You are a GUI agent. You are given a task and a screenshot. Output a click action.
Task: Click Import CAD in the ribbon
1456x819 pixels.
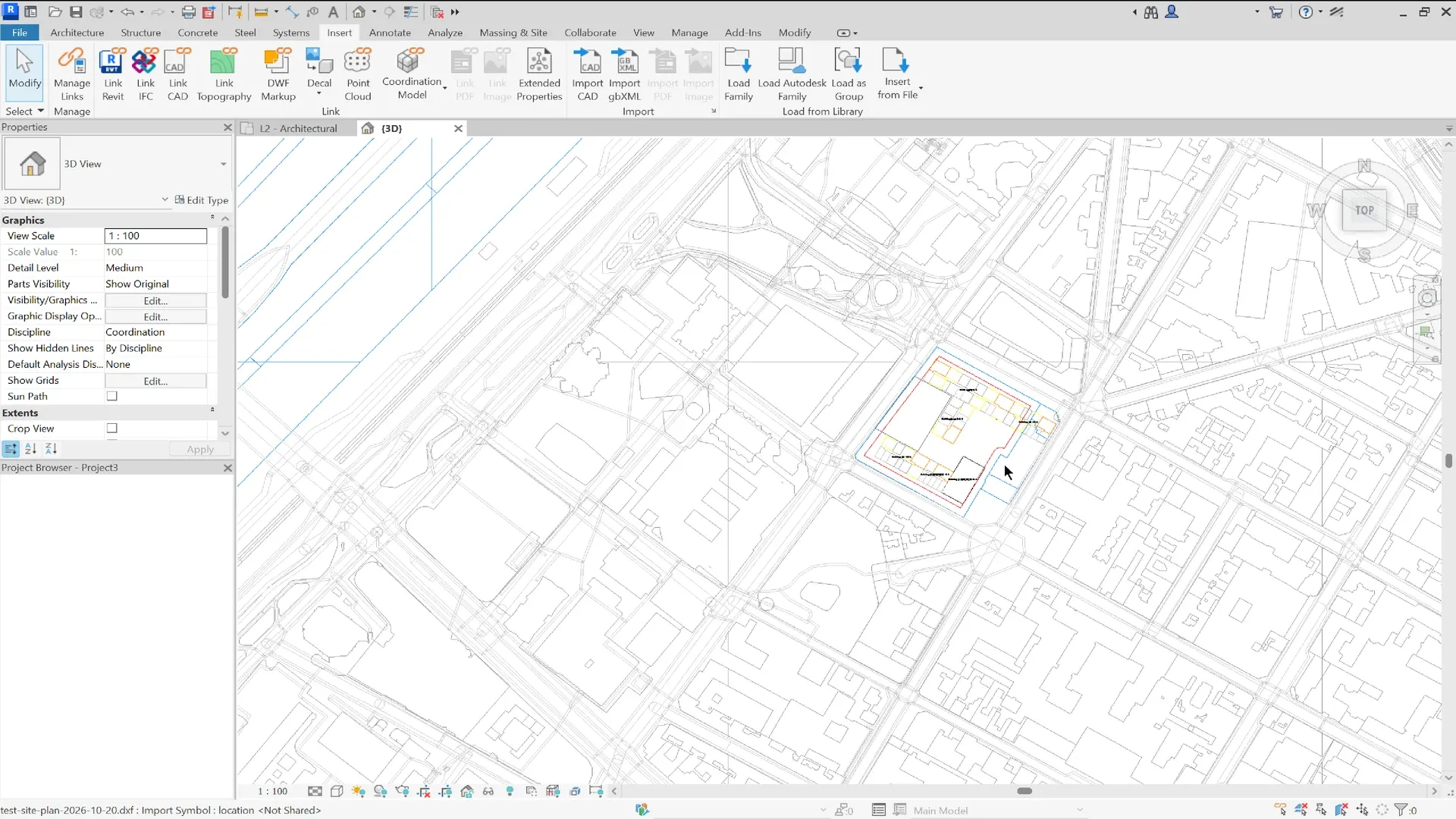[588, 74]
